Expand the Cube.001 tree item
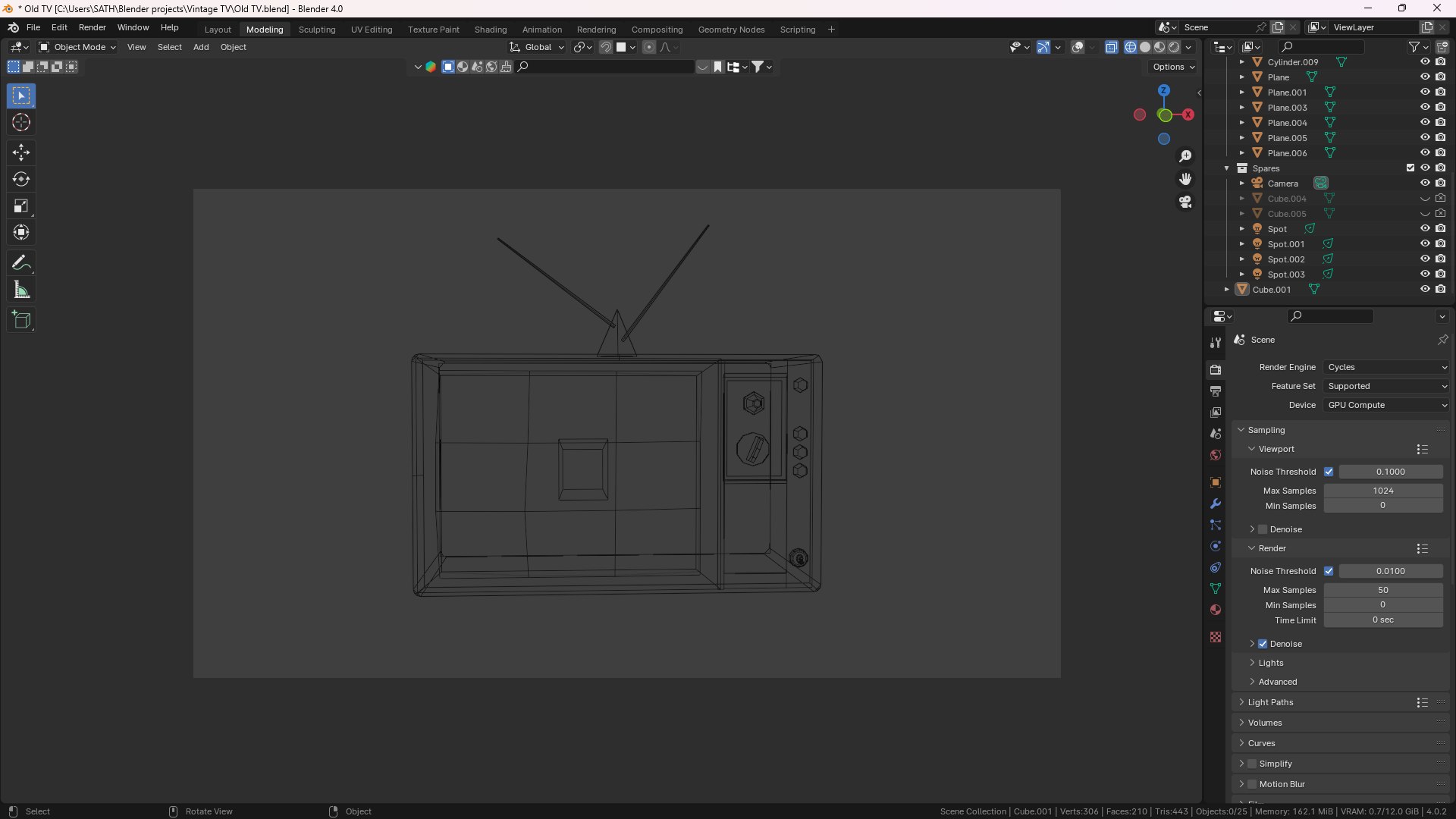Screen dimensions: 1456x819 click(x=1226, y=290)
